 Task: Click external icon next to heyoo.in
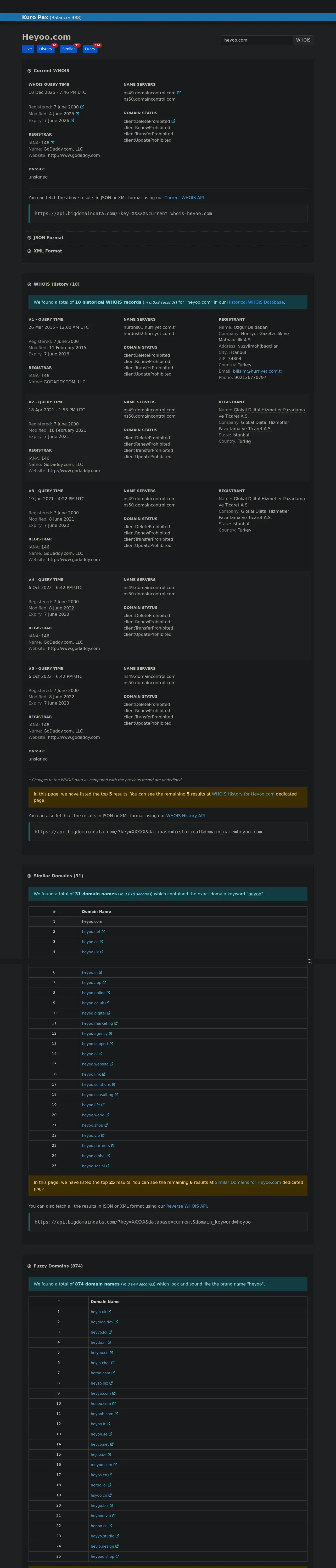pyautogui.click(x=101, y=972)
